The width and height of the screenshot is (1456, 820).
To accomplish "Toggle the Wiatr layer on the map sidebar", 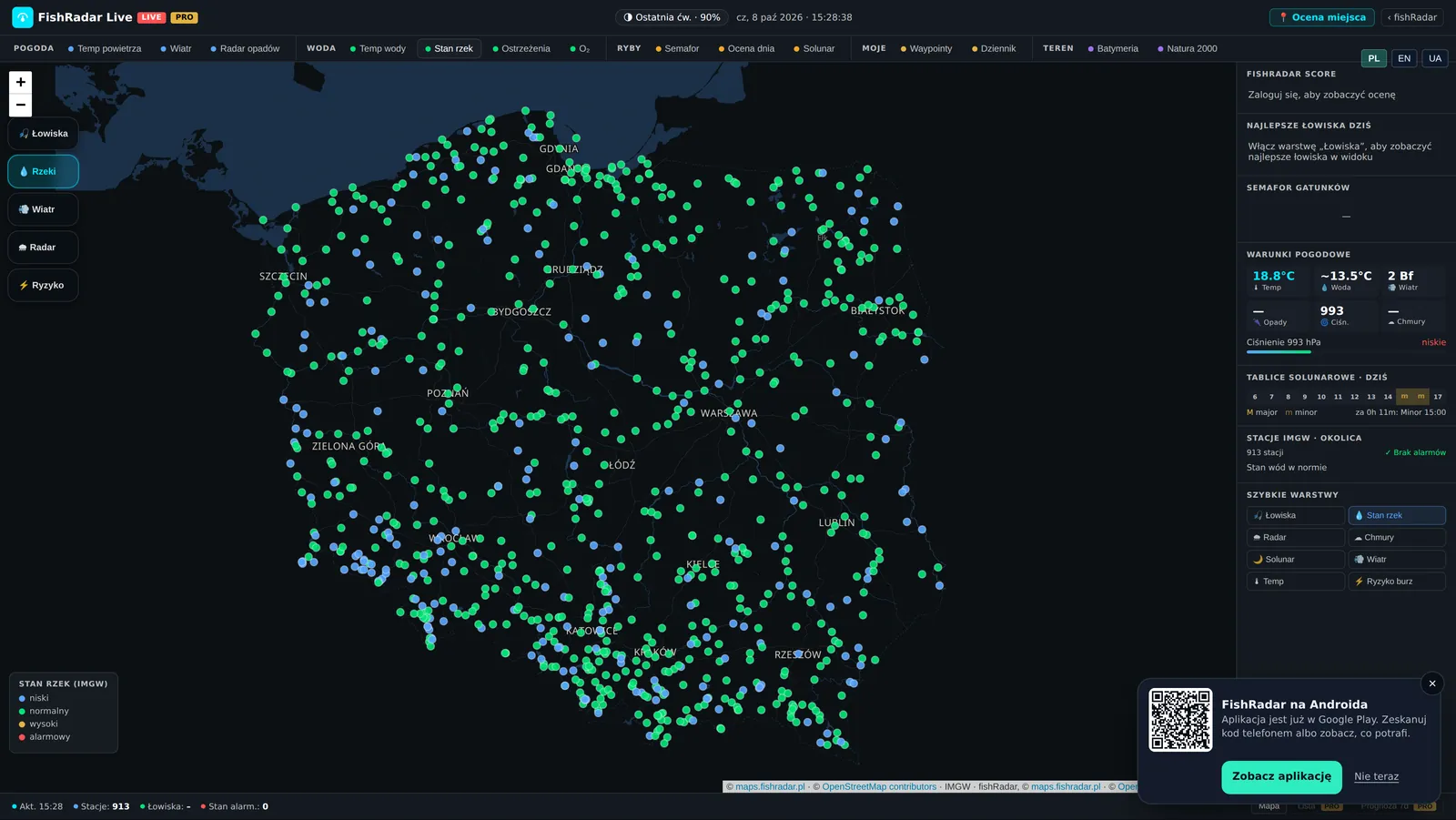I will (x=43, y=209).
